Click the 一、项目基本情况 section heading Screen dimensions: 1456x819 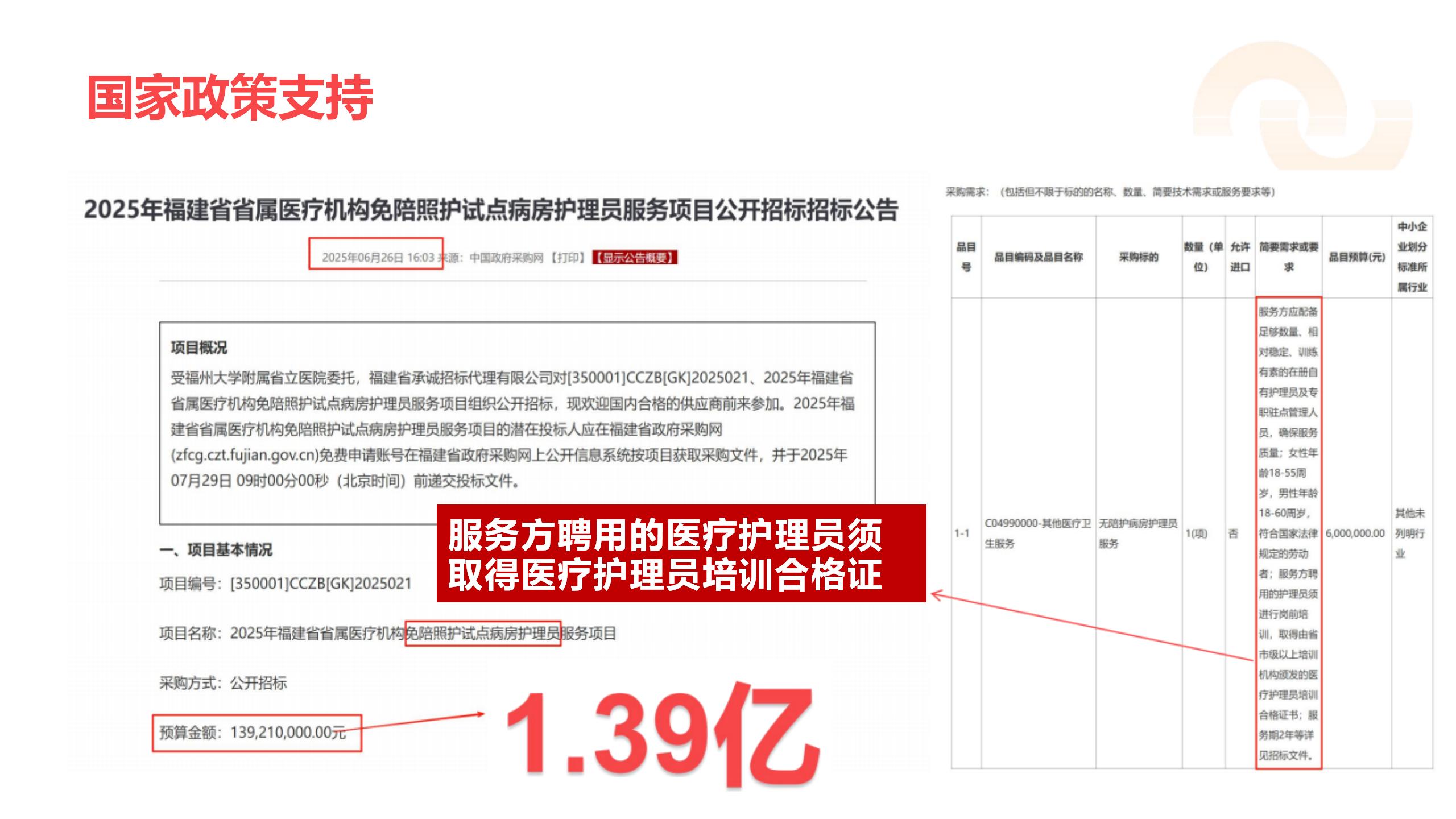216,549
